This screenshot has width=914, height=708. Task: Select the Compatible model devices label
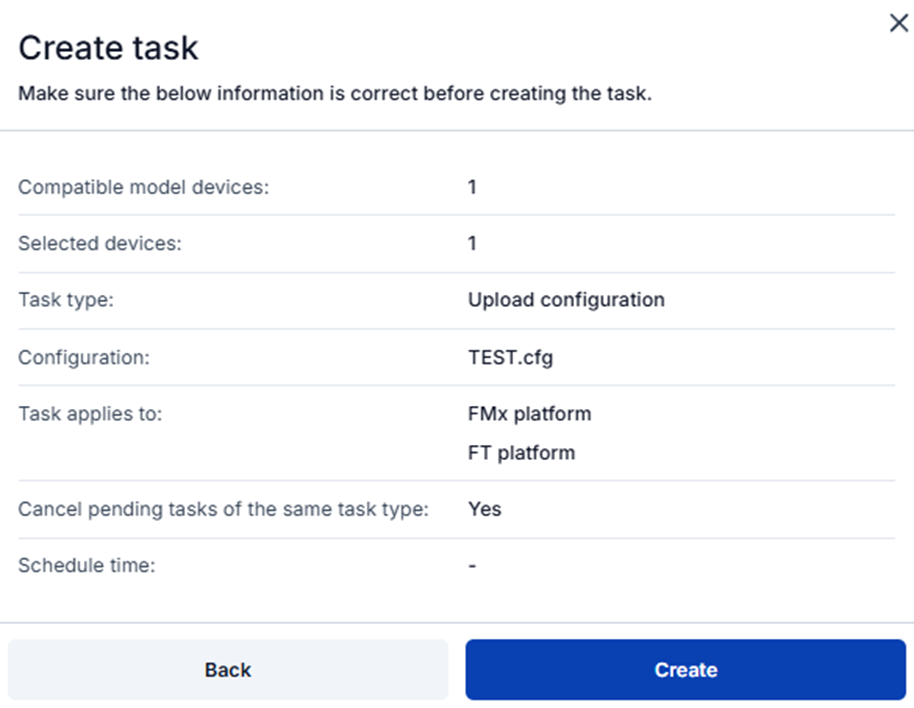click(x=144, y=187)
